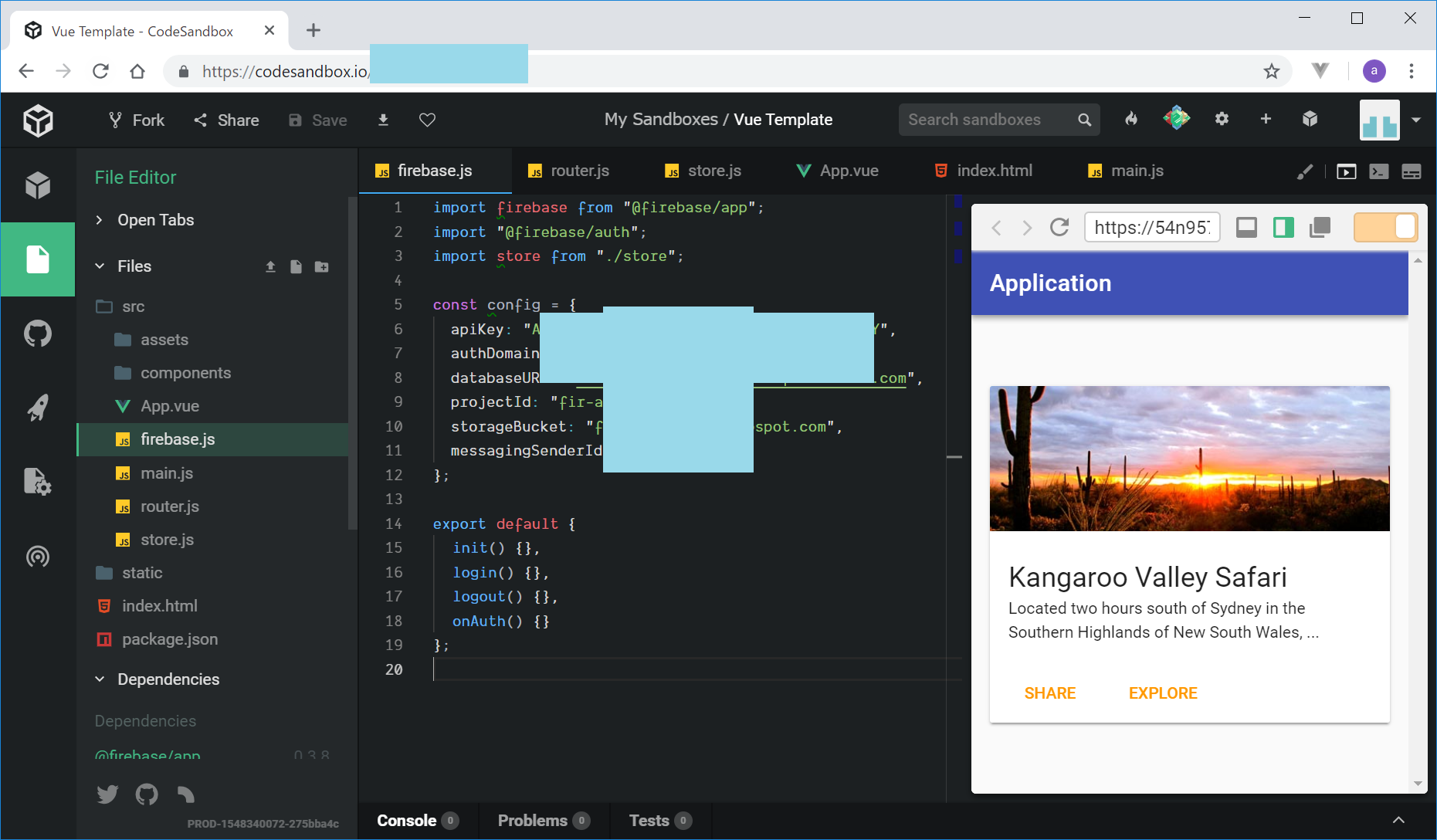Toggle the split preview view icon

[x=1283, y=228]
